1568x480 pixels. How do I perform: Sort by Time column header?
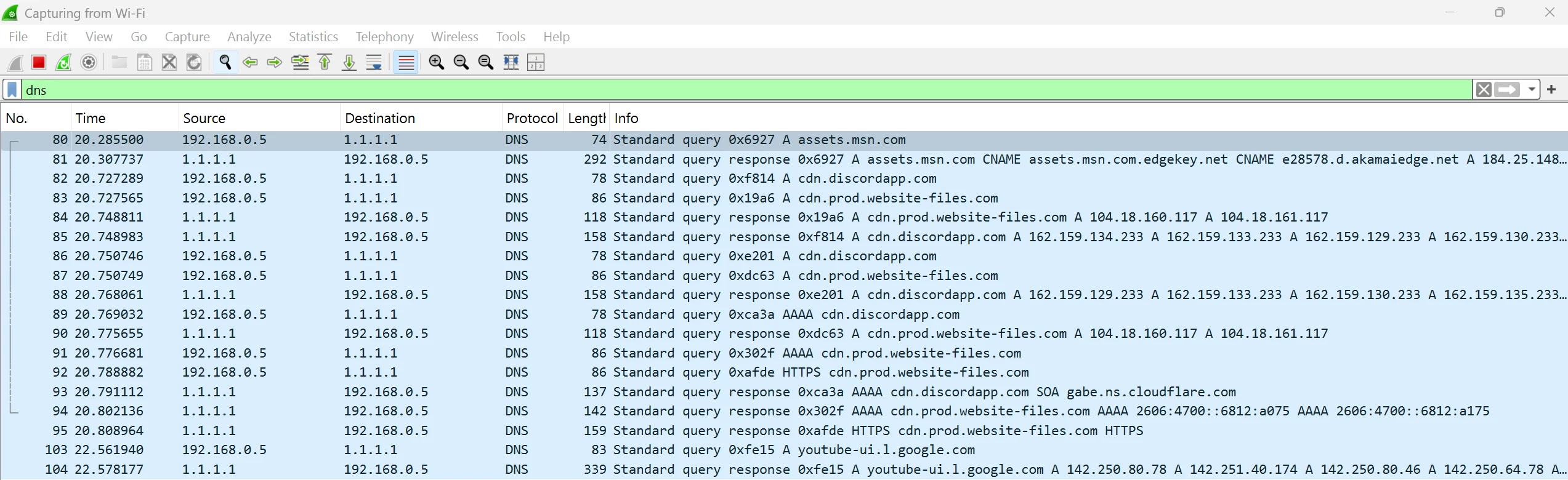tap(125, 118)
